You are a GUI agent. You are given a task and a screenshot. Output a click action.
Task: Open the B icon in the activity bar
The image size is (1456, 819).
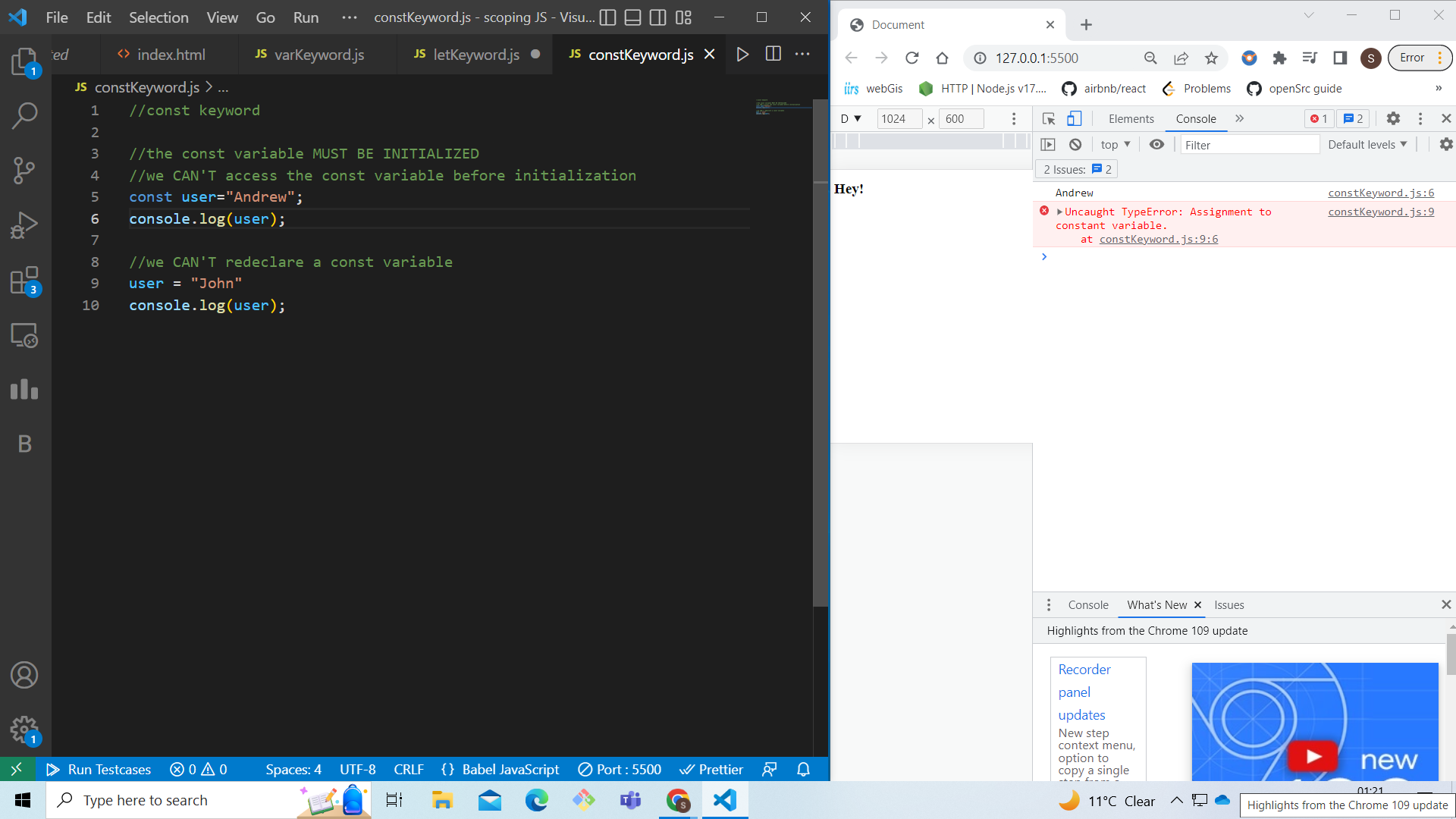coord(24,444)
